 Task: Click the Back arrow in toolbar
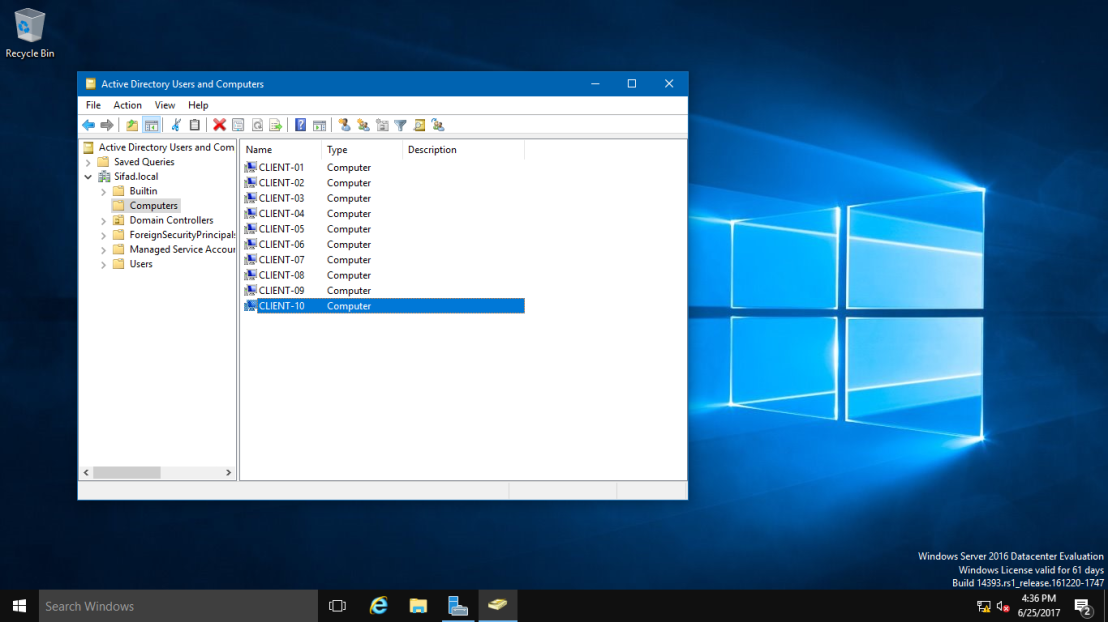coord(88,125)
